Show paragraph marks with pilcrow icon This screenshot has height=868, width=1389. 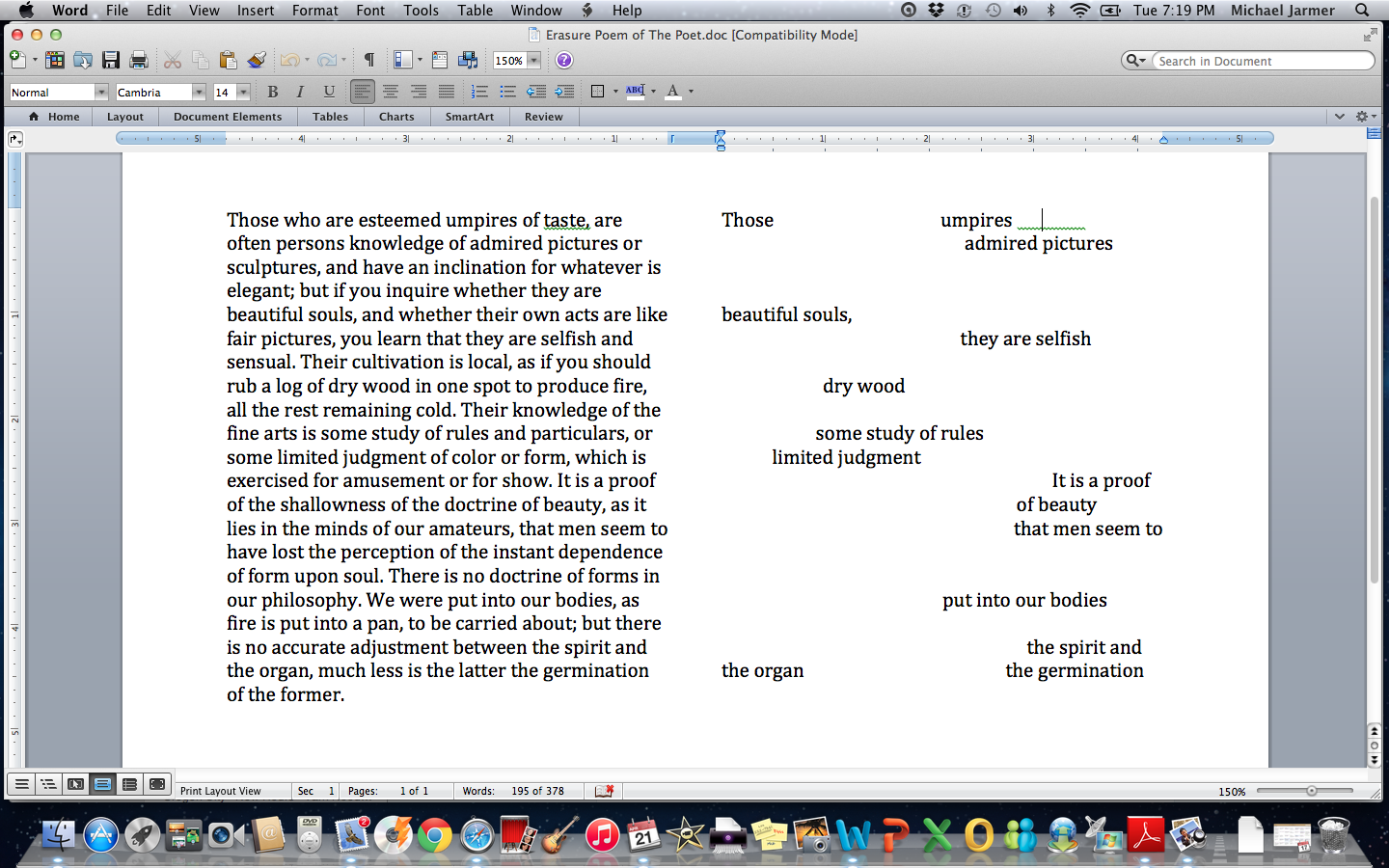368,61
